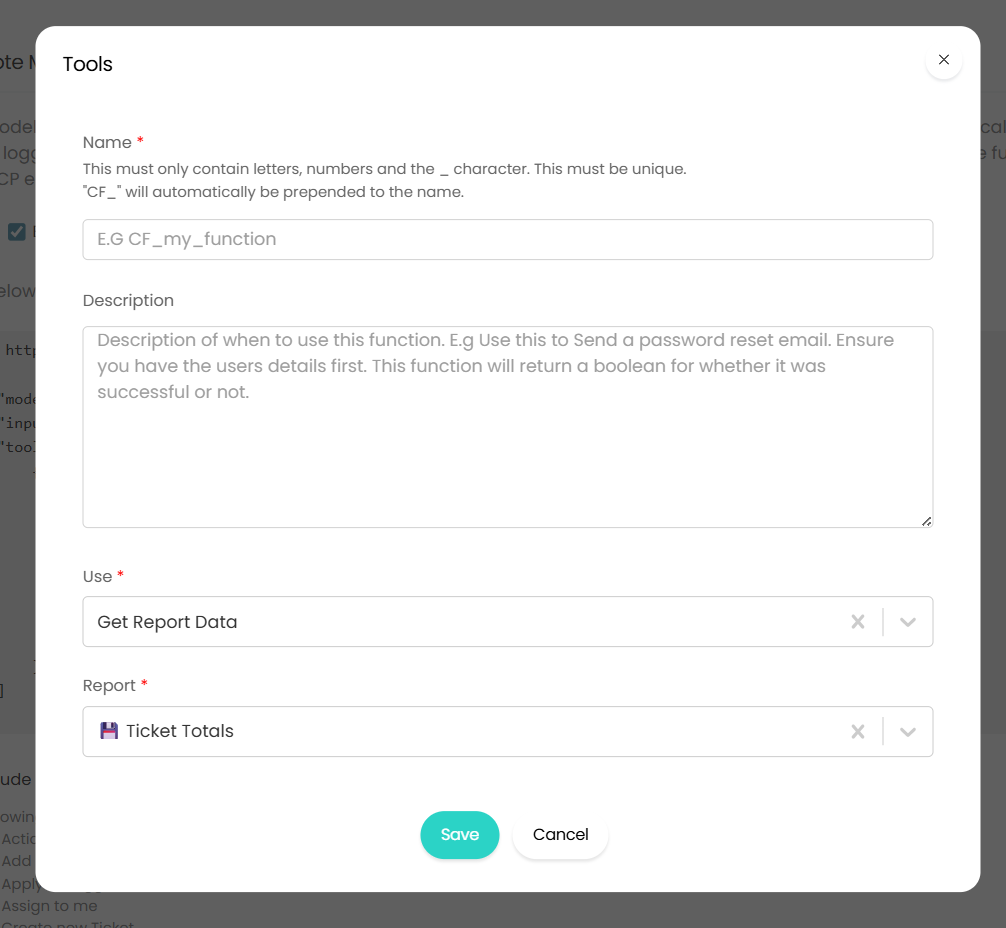Click the Tools dialog title

point(88,64)
